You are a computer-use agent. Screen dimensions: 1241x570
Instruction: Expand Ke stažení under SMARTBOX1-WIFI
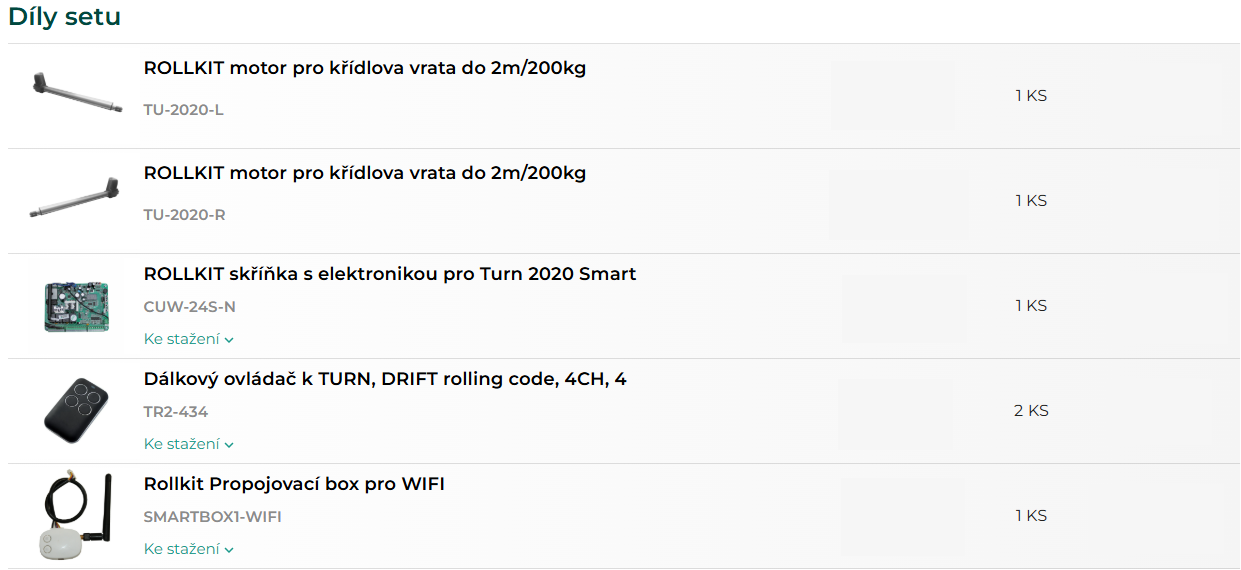(188, 549)
